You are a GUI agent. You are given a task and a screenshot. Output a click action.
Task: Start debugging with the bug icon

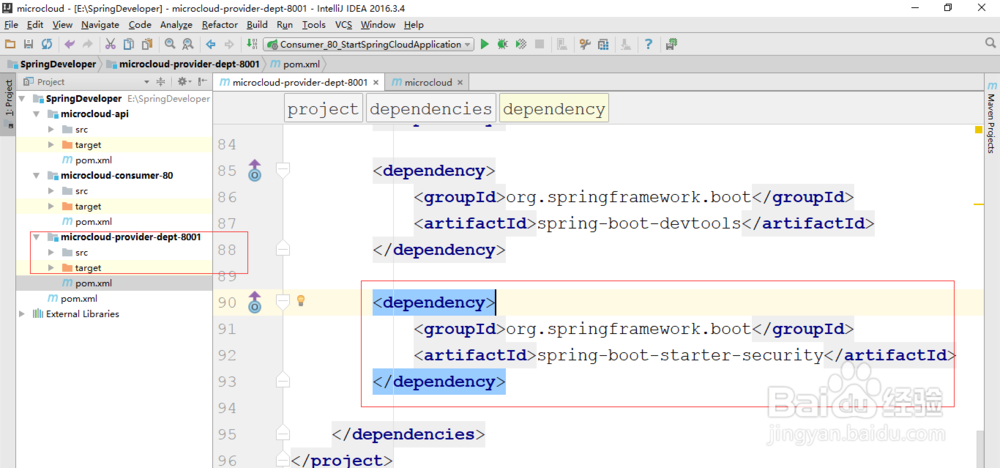point(503,44)
